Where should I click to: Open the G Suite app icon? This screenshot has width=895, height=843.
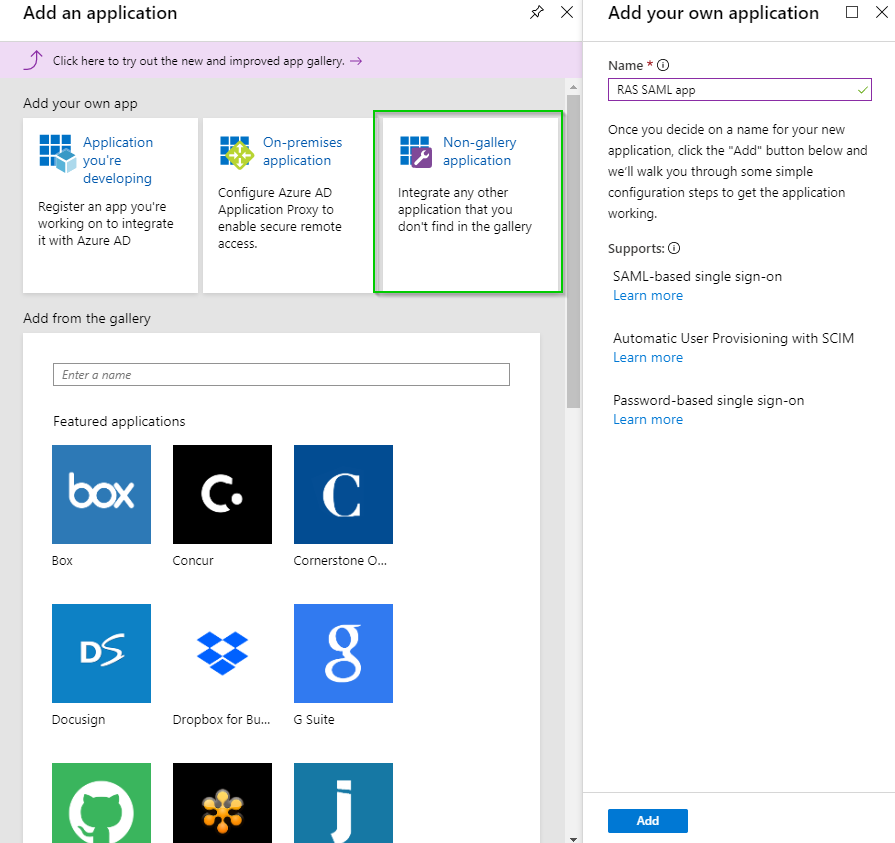(343, 653)
